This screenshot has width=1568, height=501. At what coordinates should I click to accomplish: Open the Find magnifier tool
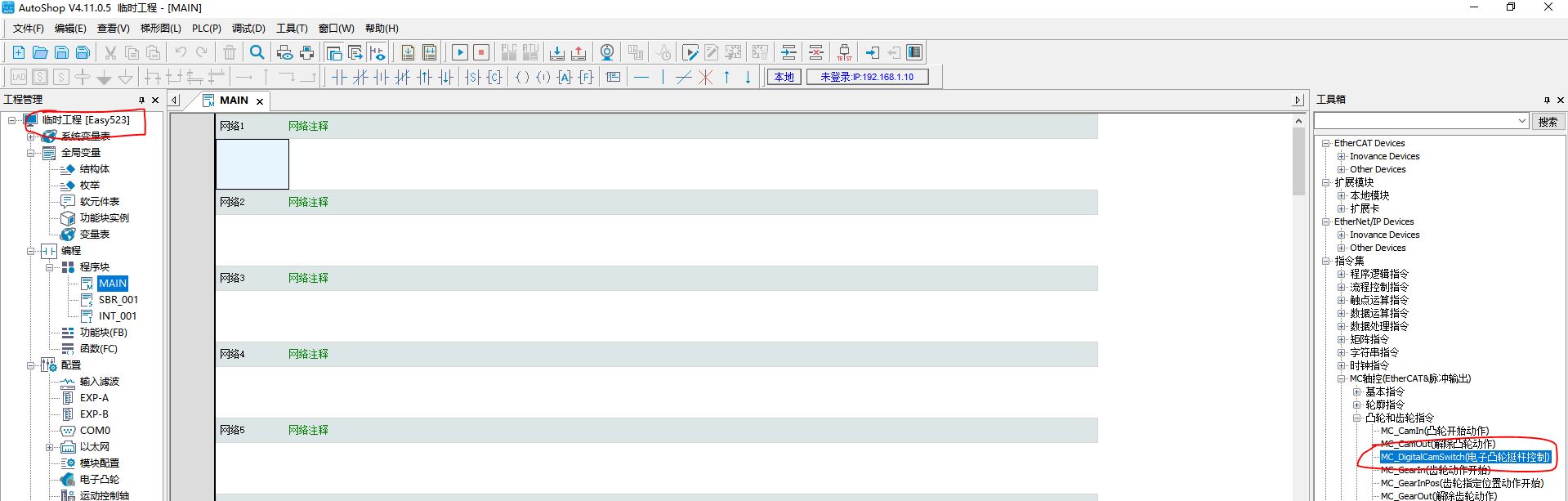pos(257,52)
